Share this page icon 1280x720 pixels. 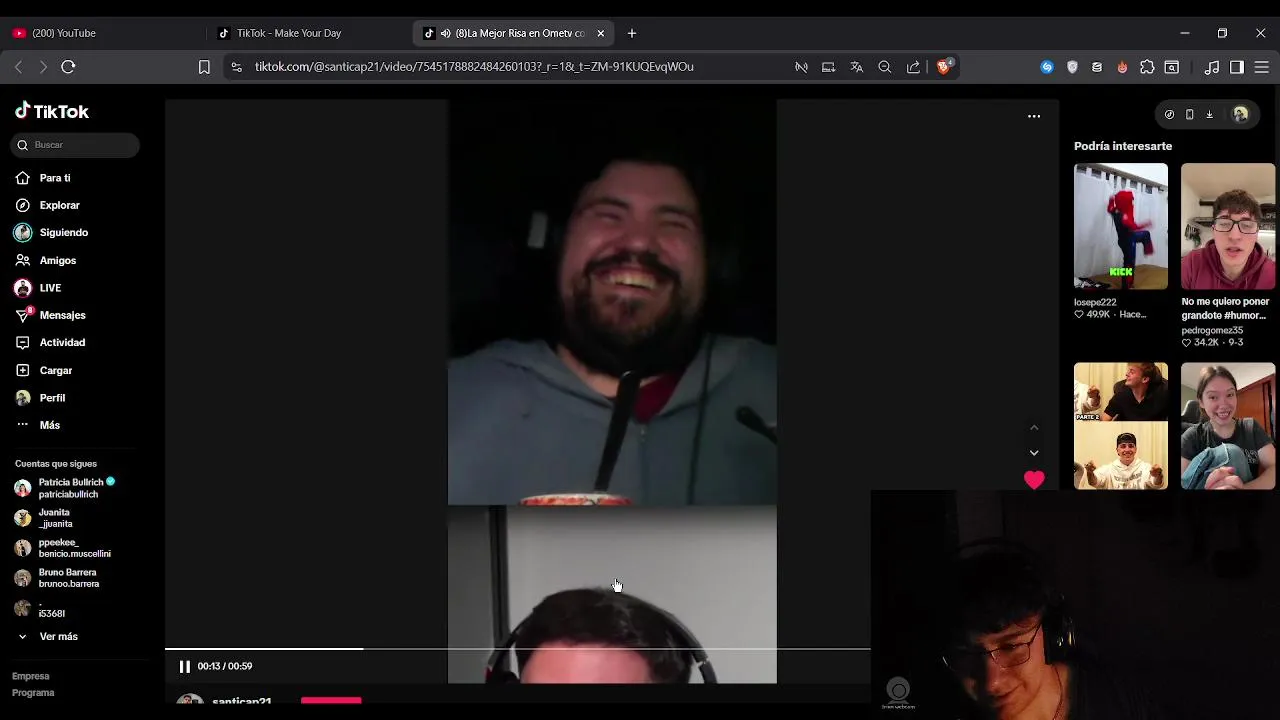pos(913,67)
